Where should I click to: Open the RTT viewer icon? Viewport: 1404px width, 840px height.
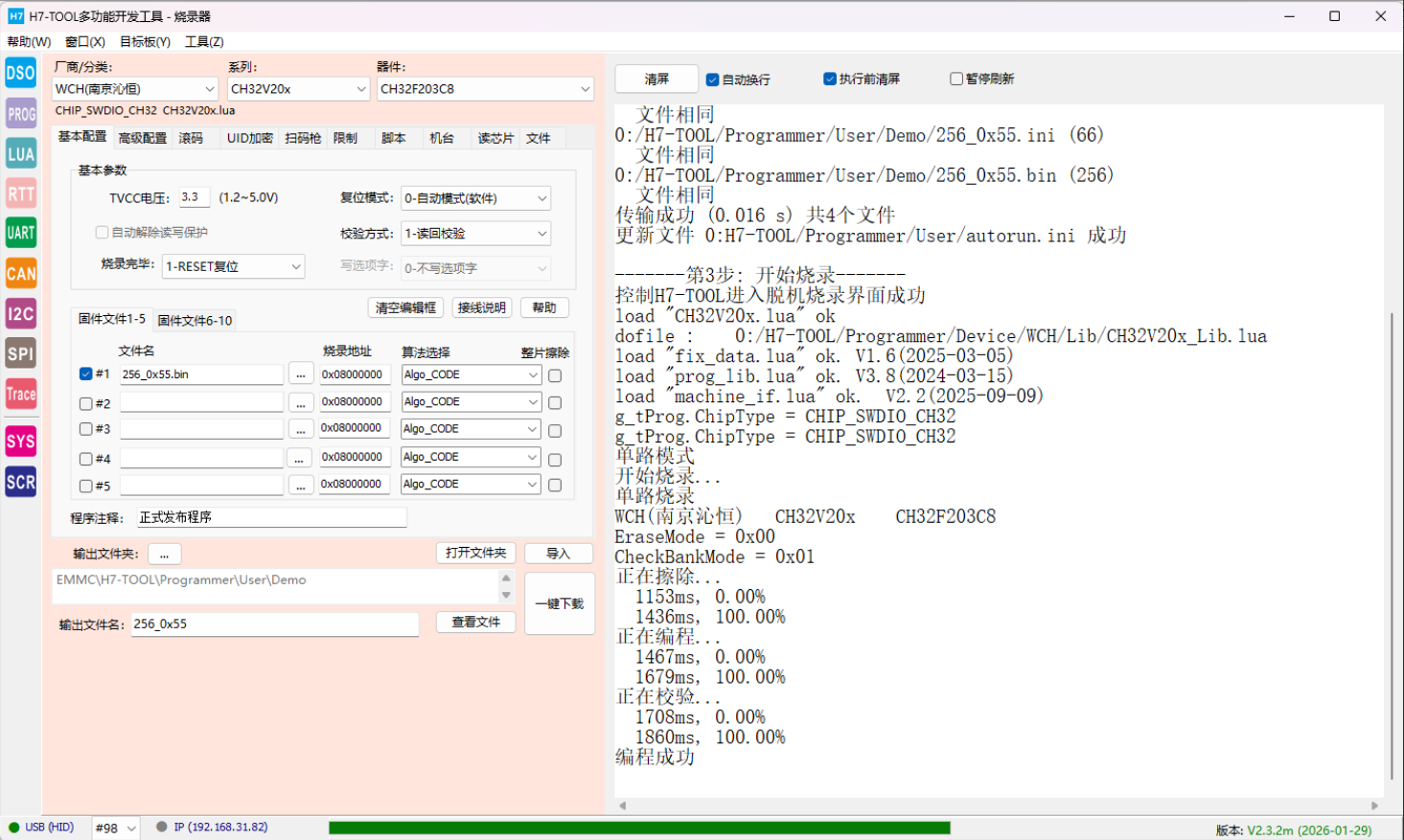click(20, 194)
